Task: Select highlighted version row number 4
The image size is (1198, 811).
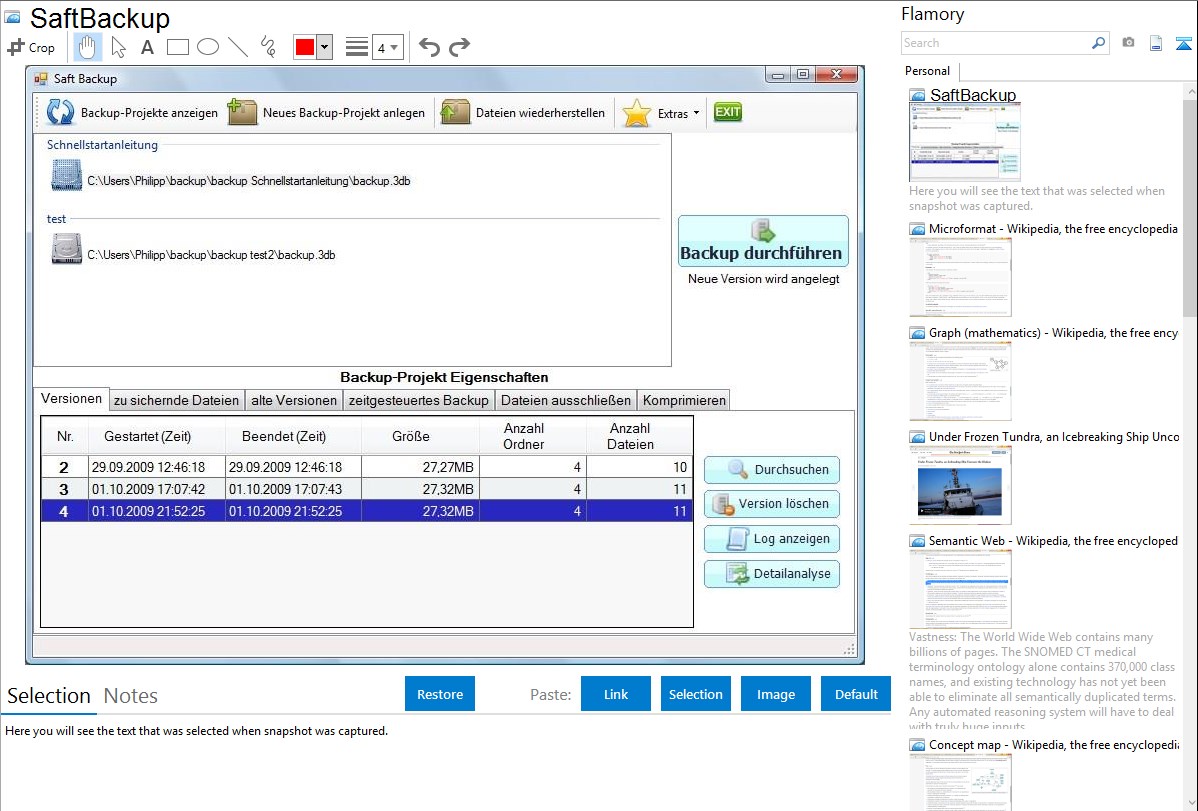Action: (367, 511)
